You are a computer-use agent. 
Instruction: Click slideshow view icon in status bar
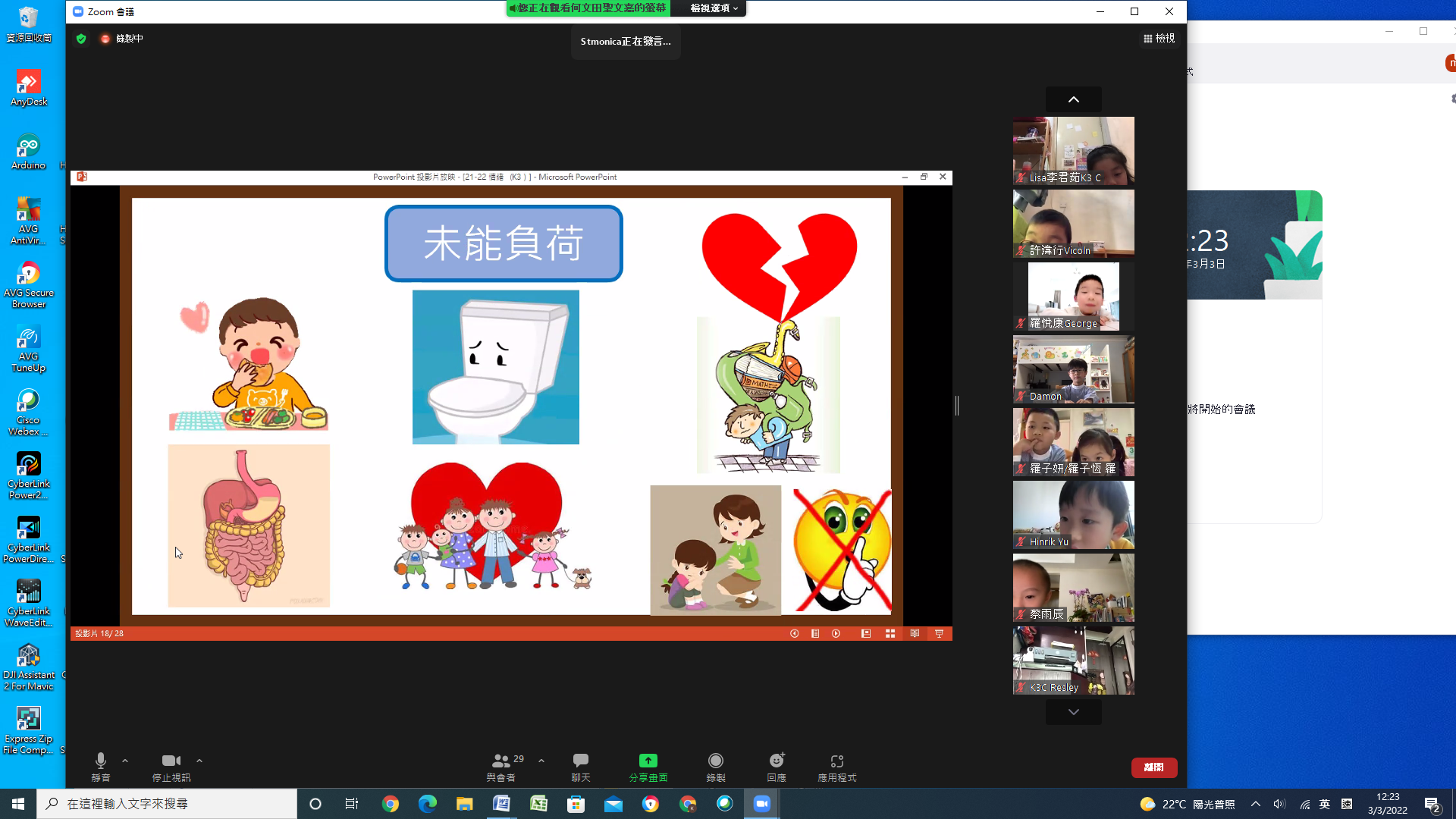(939, 634)
